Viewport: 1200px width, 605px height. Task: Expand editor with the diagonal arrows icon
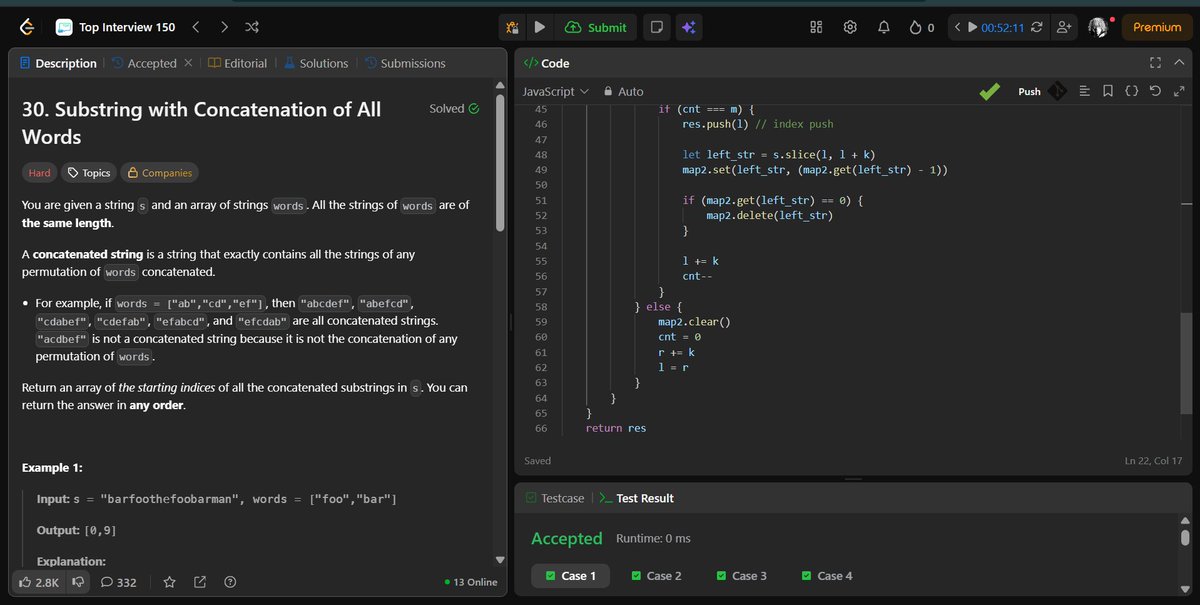click(x=1179, y=91)
